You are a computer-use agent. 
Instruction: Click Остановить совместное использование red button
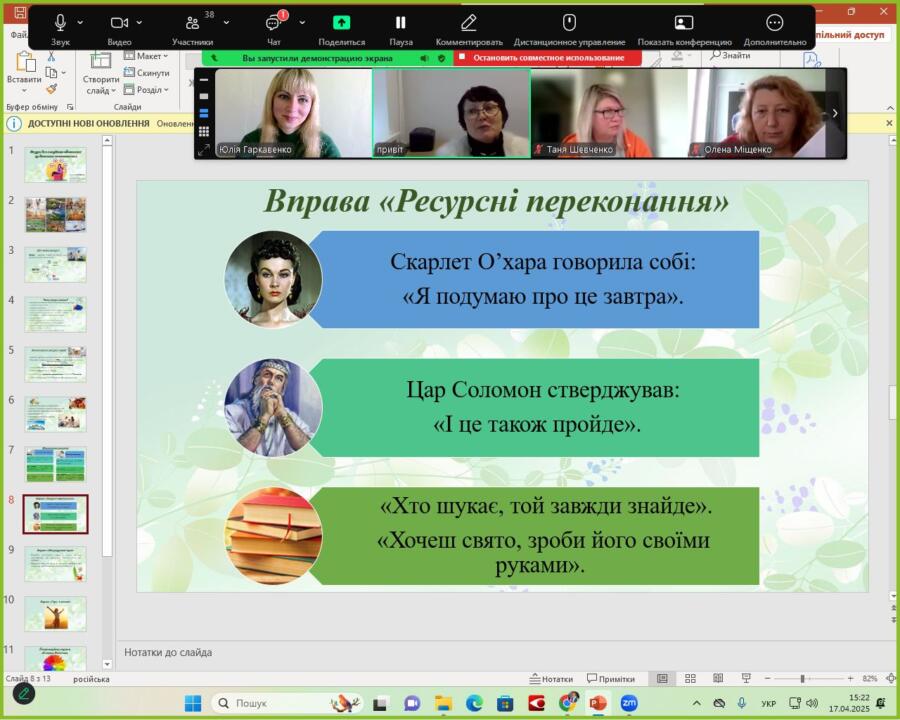point(548,58)
